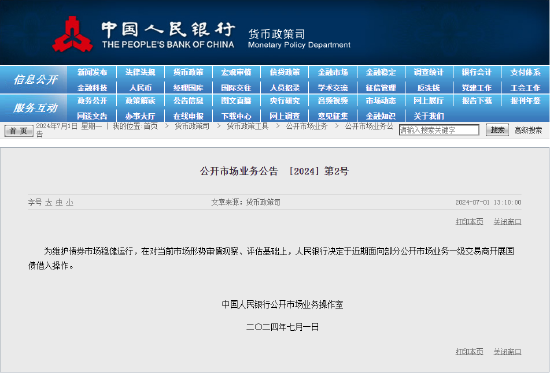Select the 反洗钱 navigation item
Viewport: 550px width, 373px height.
coord(429,87)
